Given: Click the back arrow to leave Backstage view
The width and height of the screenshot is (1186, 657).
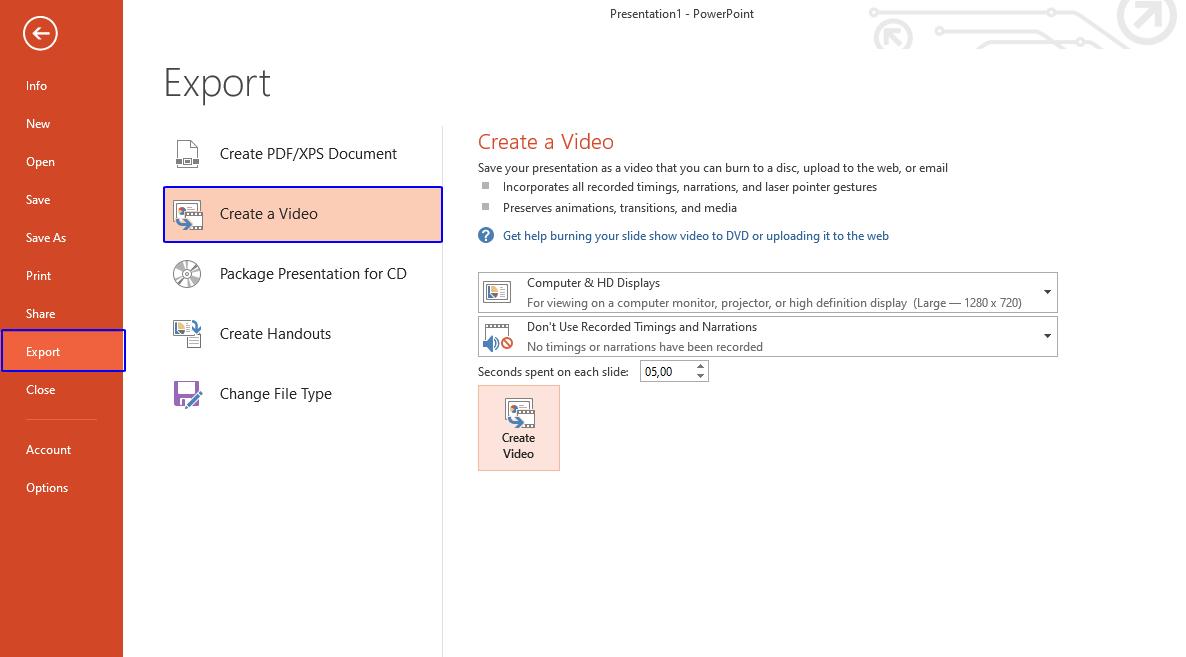Looking at the screenshot, I should 40,33.
